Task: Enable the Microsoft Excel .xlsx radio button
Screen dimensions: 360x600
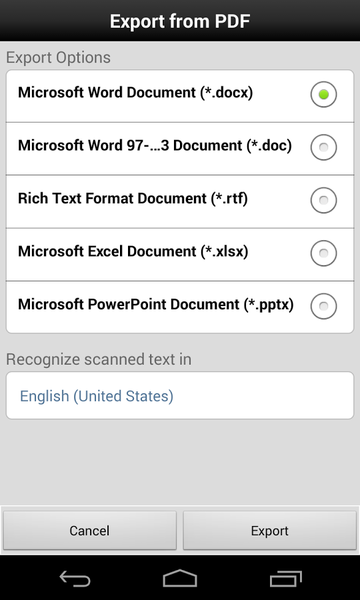Action: (x=324, y=253)
